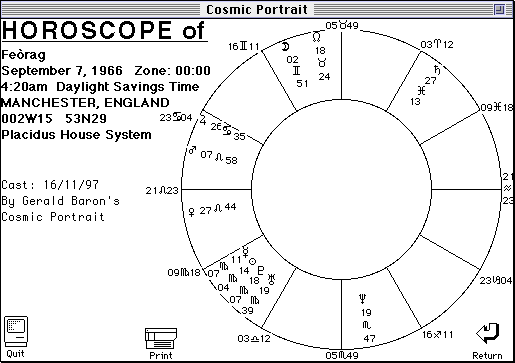Click the HOROSCOPE of heading
Screen dimensions: 515x363
(103, 30)
